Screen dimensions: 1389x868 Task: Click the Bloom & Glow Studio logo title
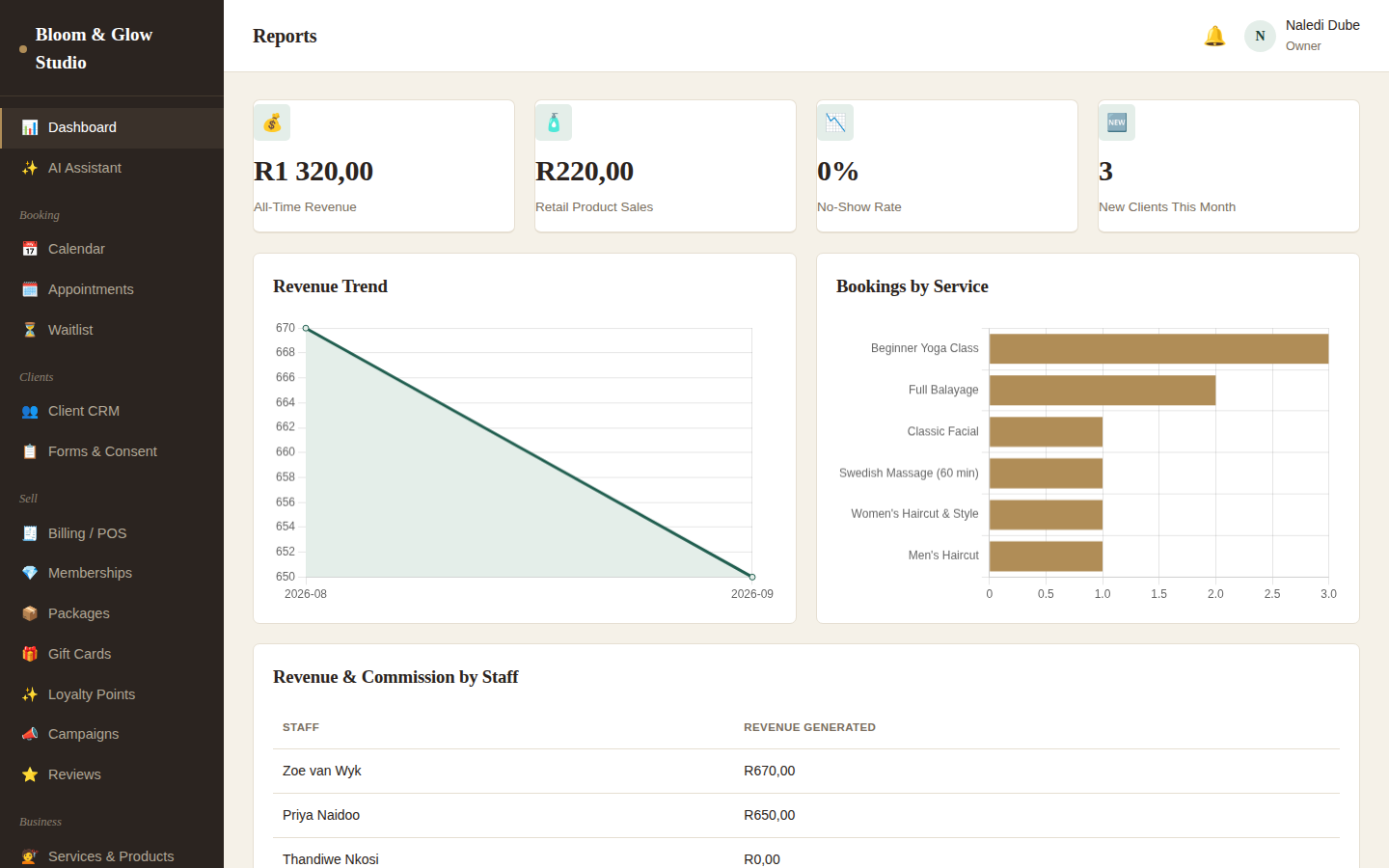[x=94, y=48]
